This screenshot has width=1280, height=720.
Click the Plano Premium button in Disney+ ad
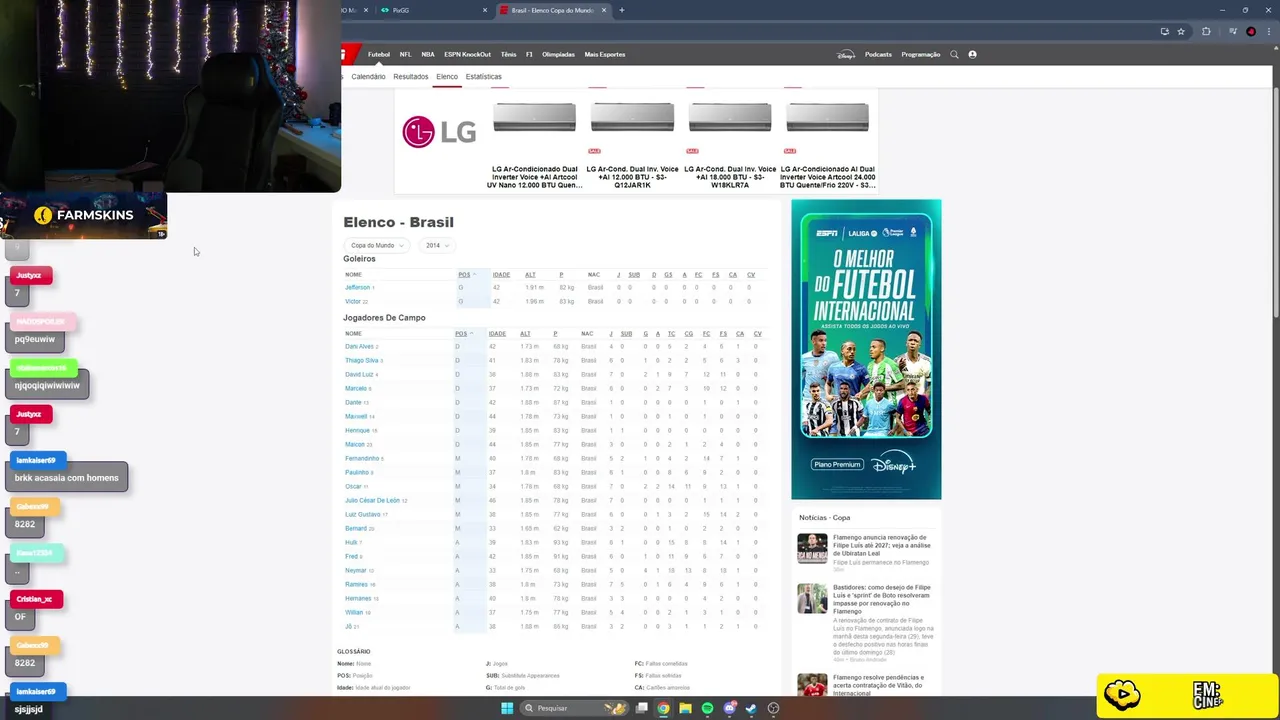(x=837, y=464)
